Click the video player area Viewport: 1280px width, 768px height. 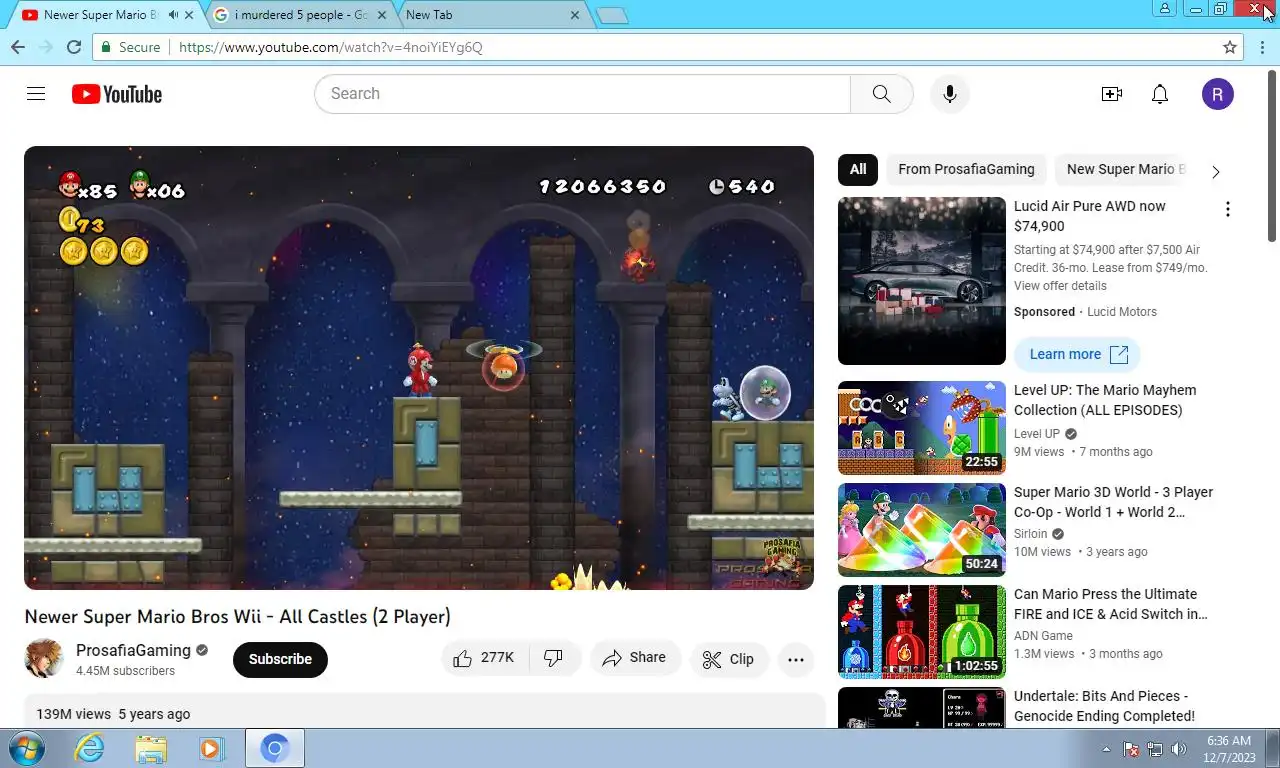pos(419,368)
